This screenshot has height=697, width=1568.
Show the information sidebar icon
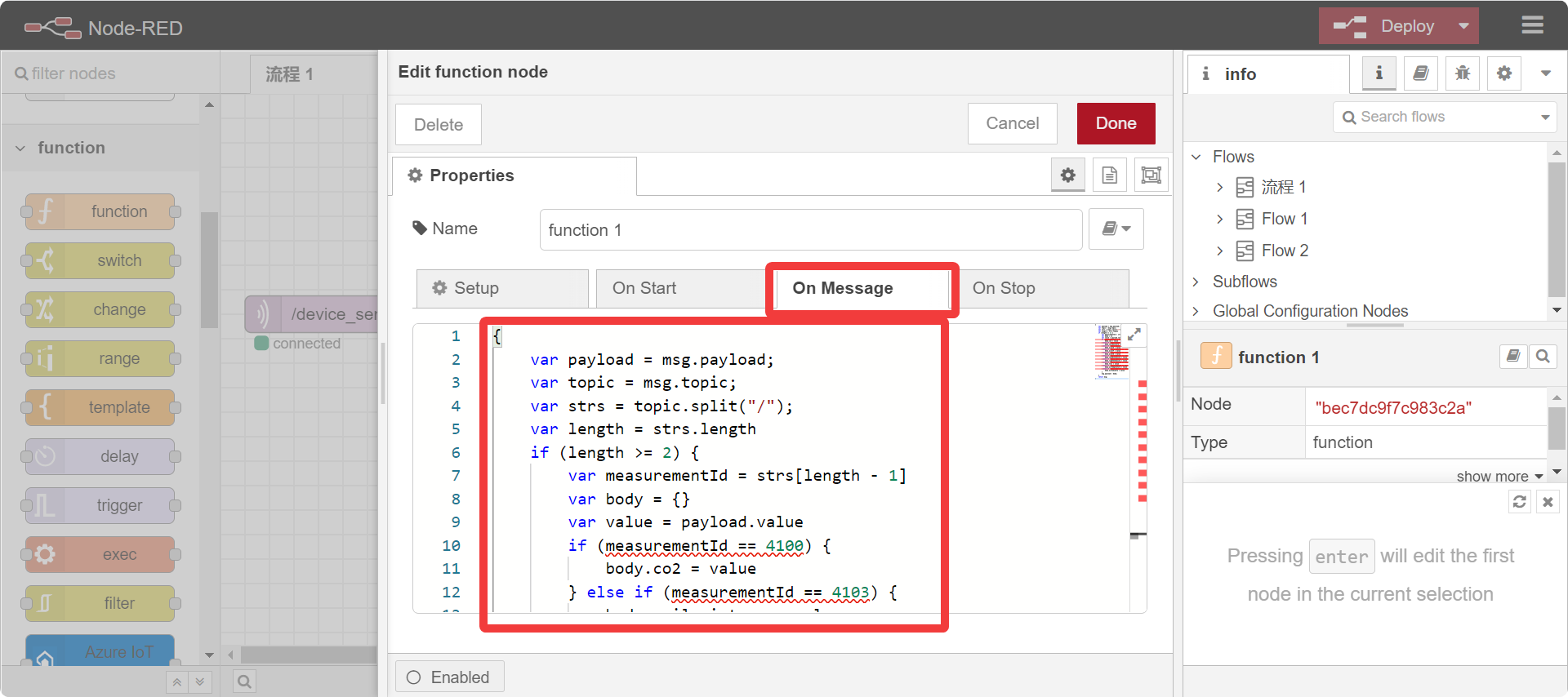(1379, 73)
